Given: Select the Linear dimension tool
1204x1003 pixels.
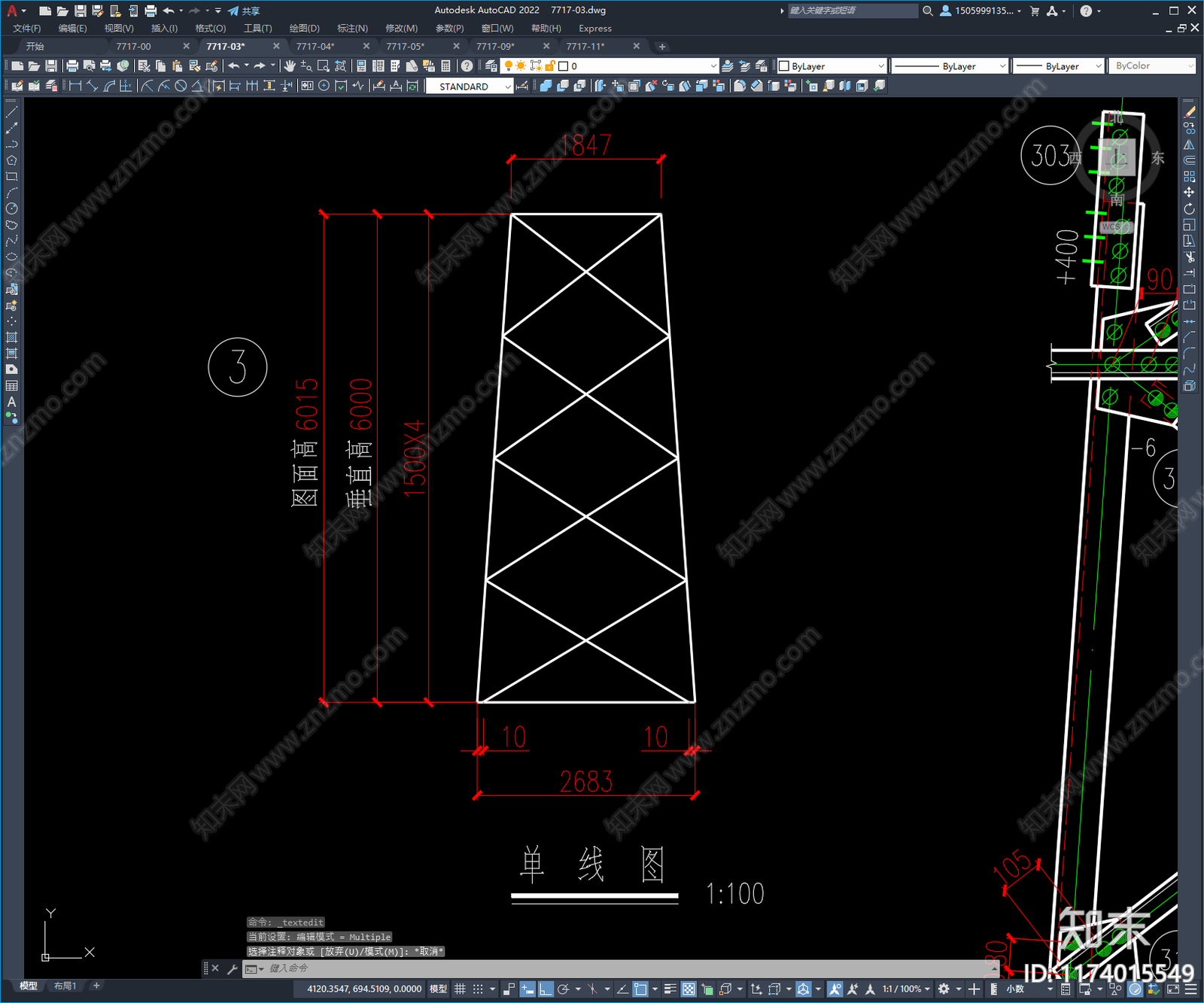Looking at the screenshot, I should click(x=75, y=86).
